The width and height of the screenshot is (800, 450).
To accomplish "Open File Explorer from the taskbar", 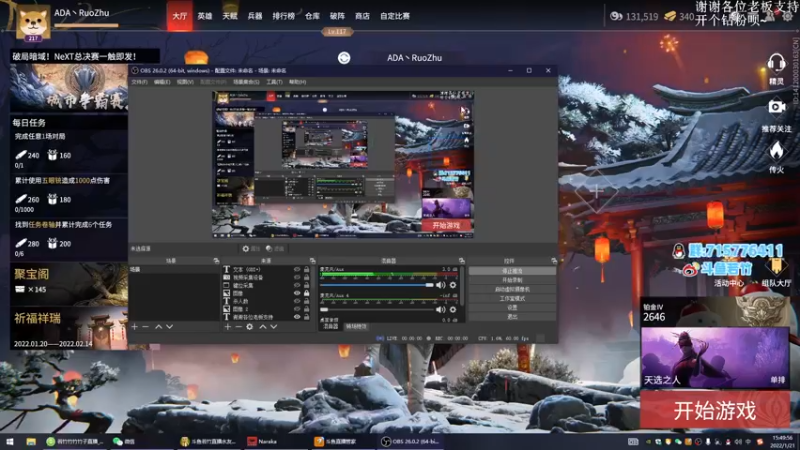I will tap(31, 441).
